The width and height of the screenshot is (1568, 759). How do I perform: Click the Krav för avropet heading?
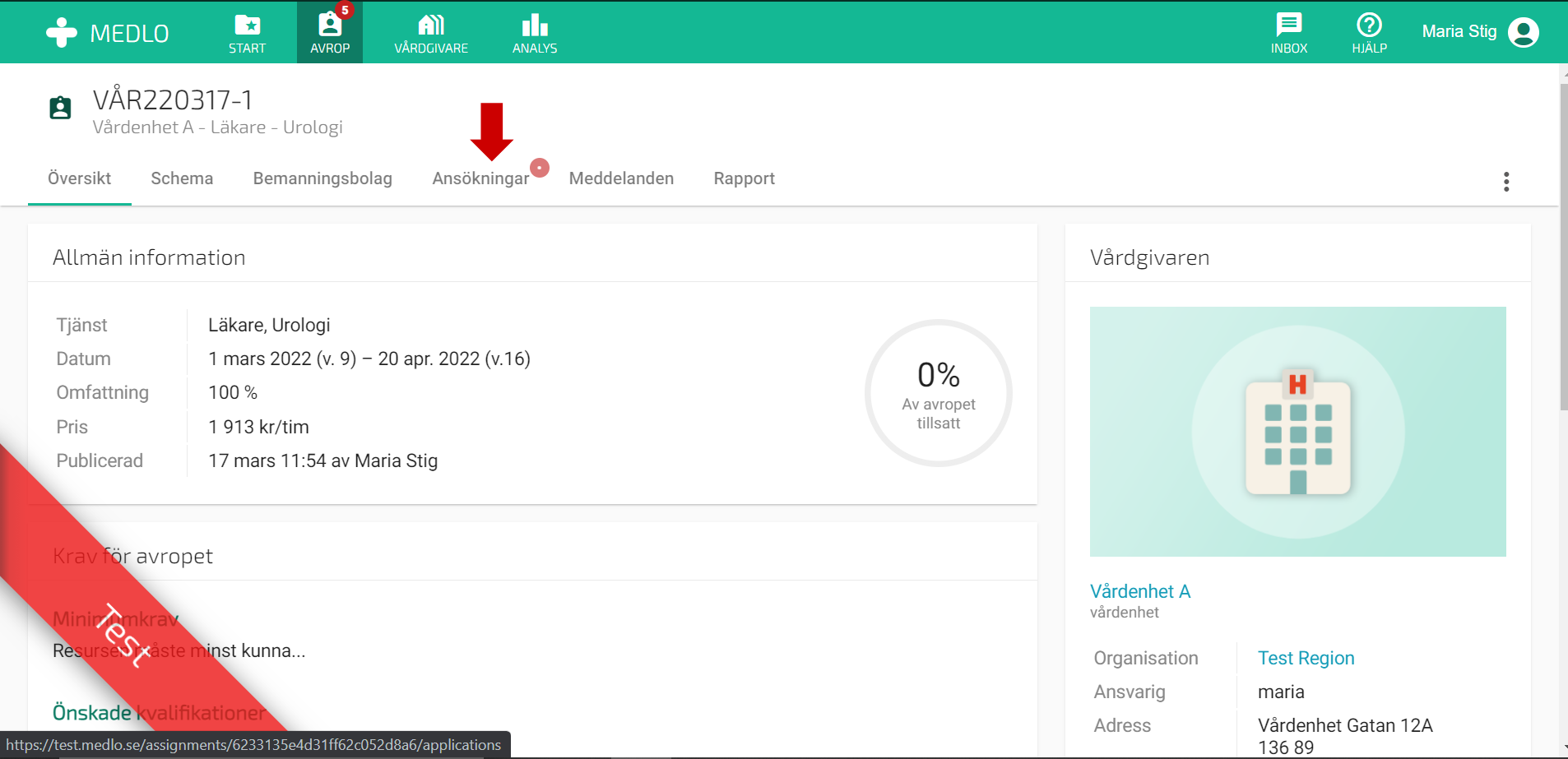[132, 556]
